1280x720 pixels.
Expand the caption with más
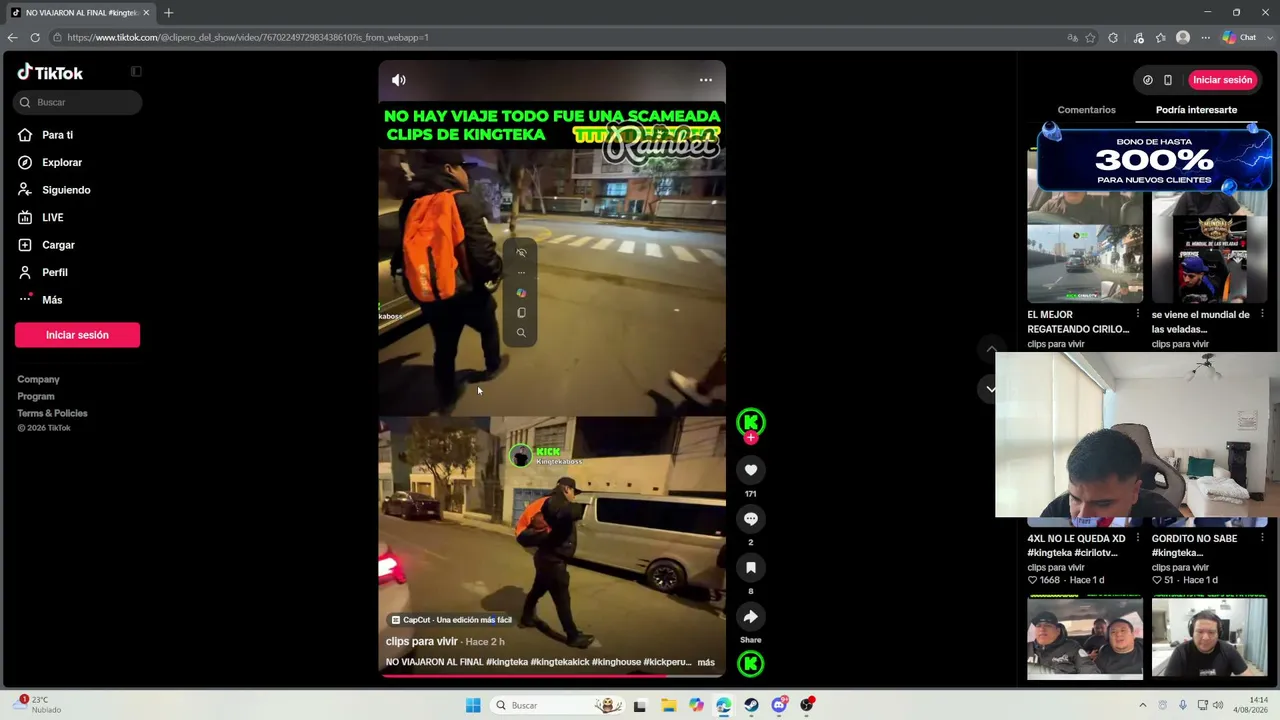(706, 662)
